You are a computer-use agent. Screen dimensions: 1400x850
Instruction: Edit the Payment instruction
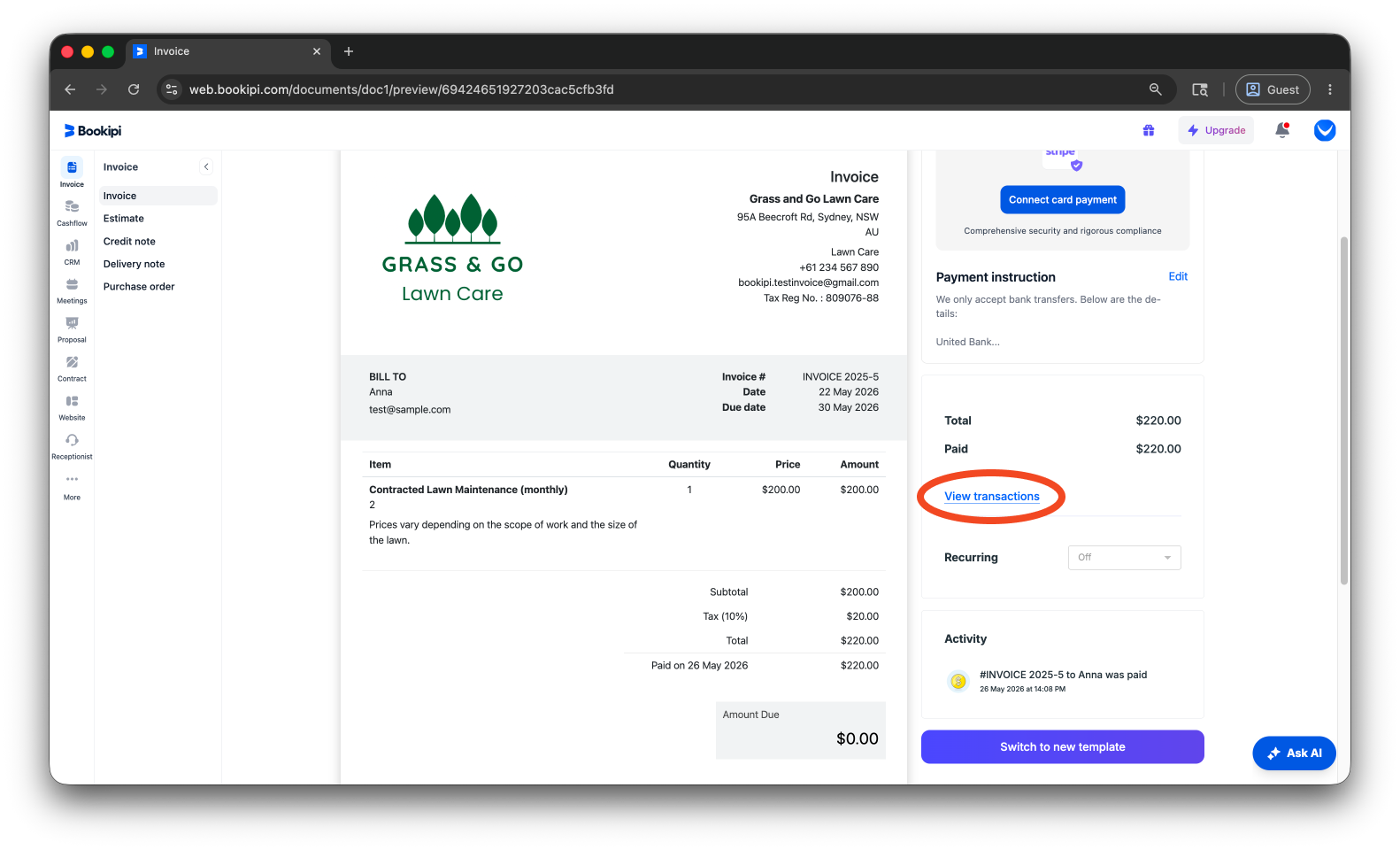click(x=1177, y=276)
